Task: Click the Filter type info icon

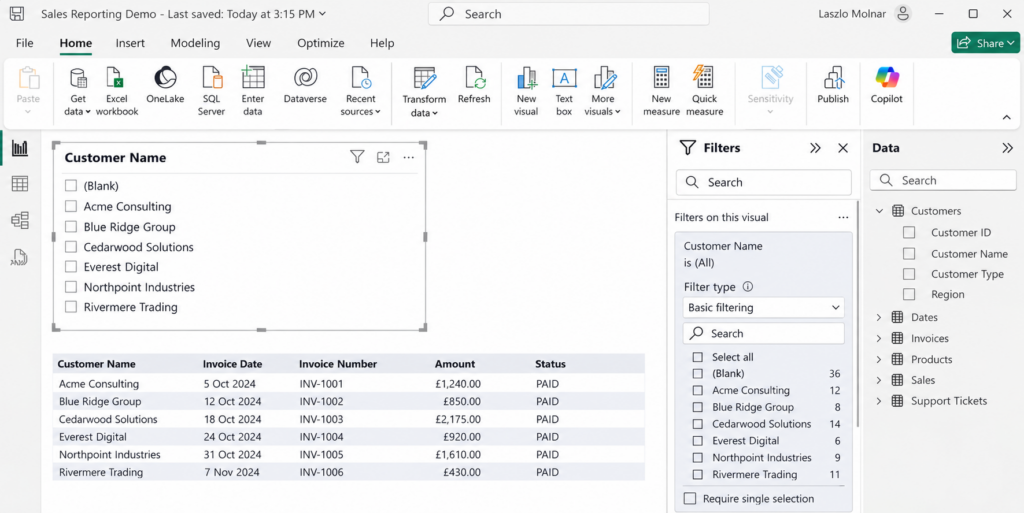Action: pos(748,287)
